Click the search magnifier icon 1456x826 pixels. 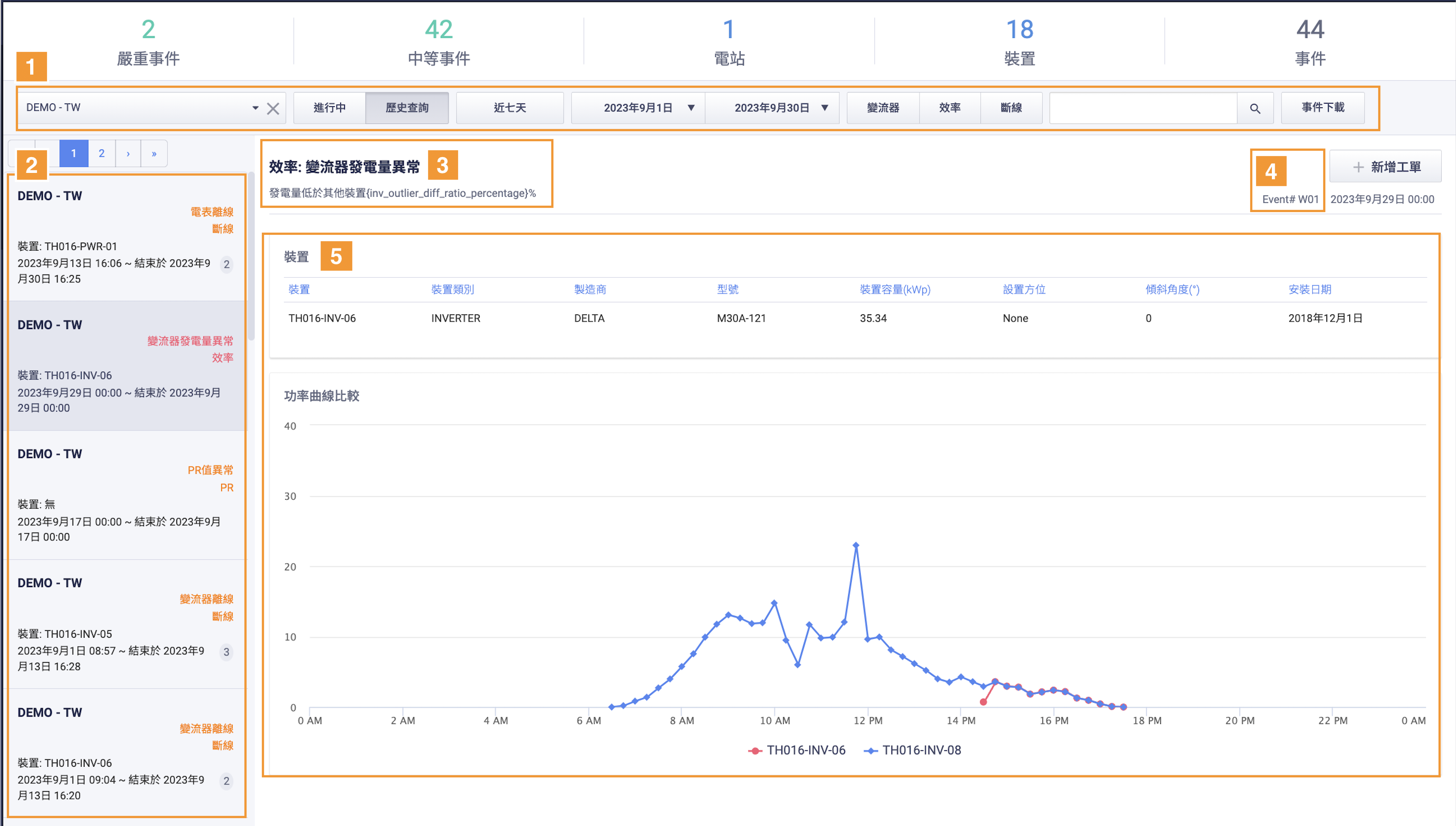1254,108
